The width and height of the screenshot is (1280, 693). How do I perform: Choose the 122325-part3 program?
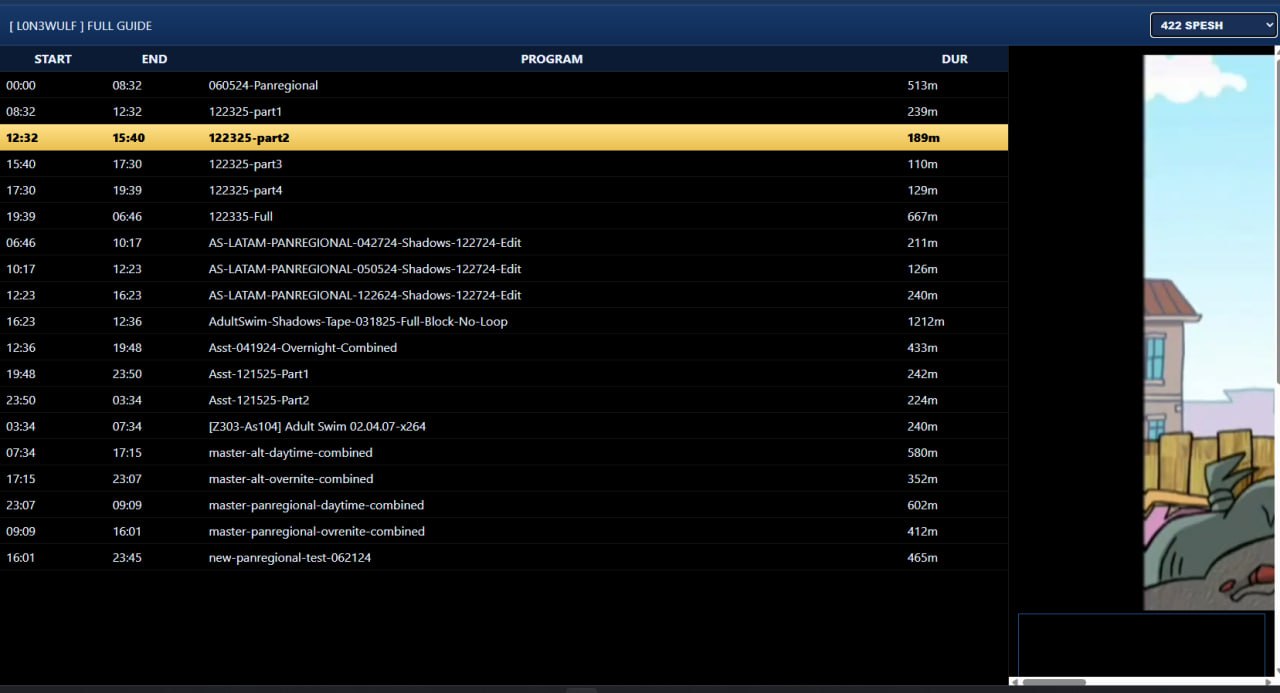coord(245,164)
